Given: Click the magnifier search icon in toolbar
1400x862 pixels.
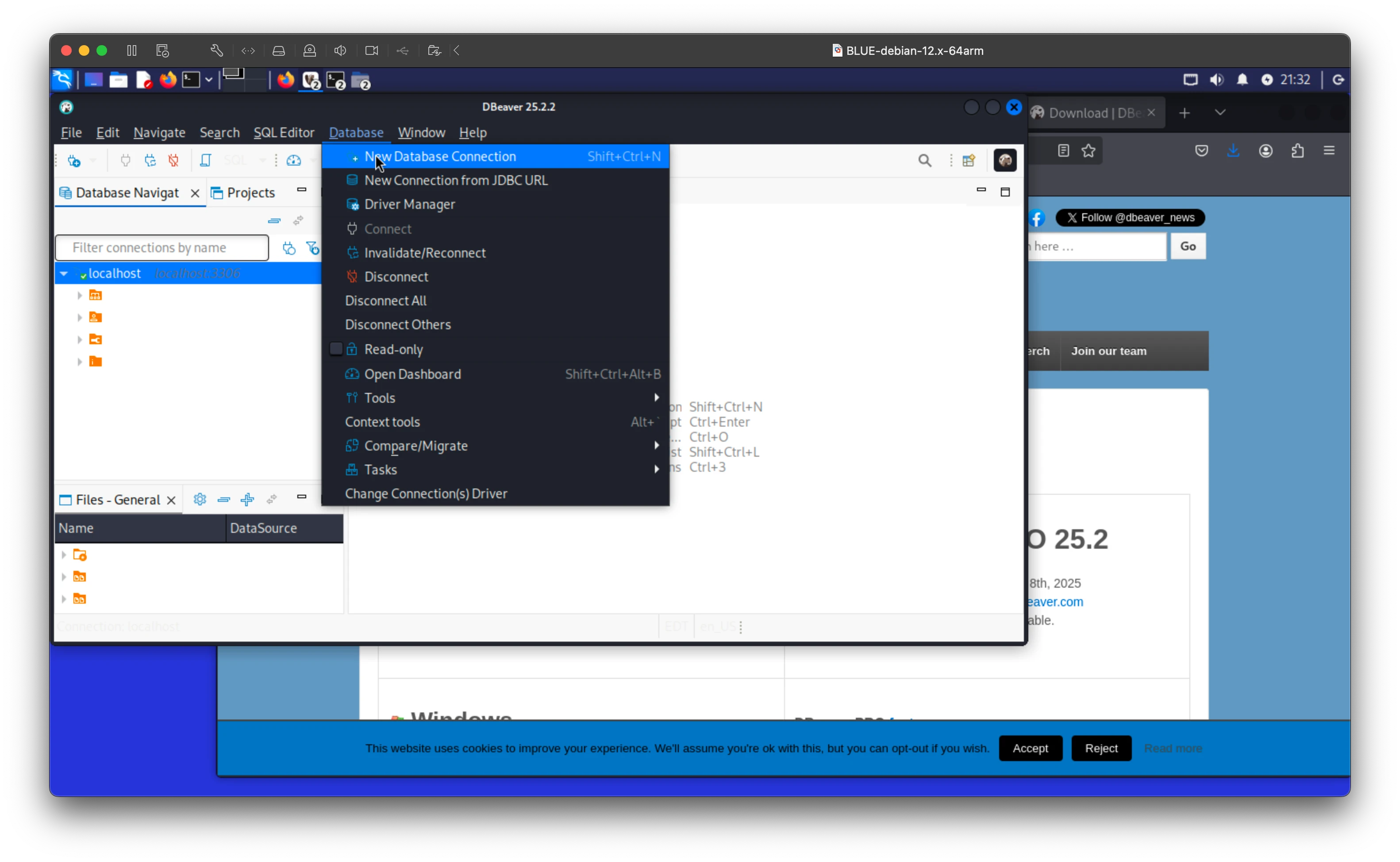Looking at the screenshot, I should tap(925, 161).
